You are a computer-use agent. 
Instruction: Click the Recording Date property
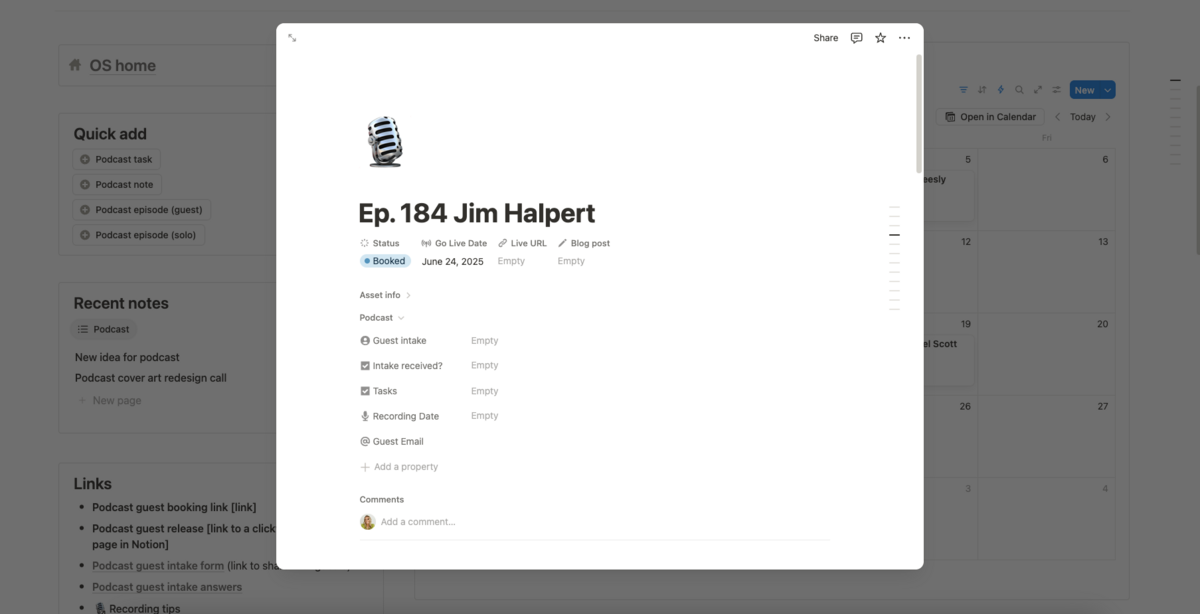399,416
